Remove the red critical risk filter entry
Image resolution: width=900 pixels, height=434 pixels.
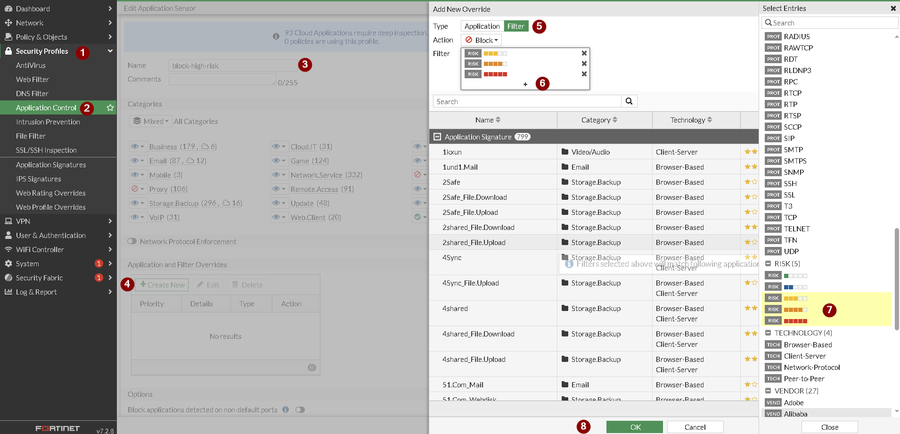584,74
